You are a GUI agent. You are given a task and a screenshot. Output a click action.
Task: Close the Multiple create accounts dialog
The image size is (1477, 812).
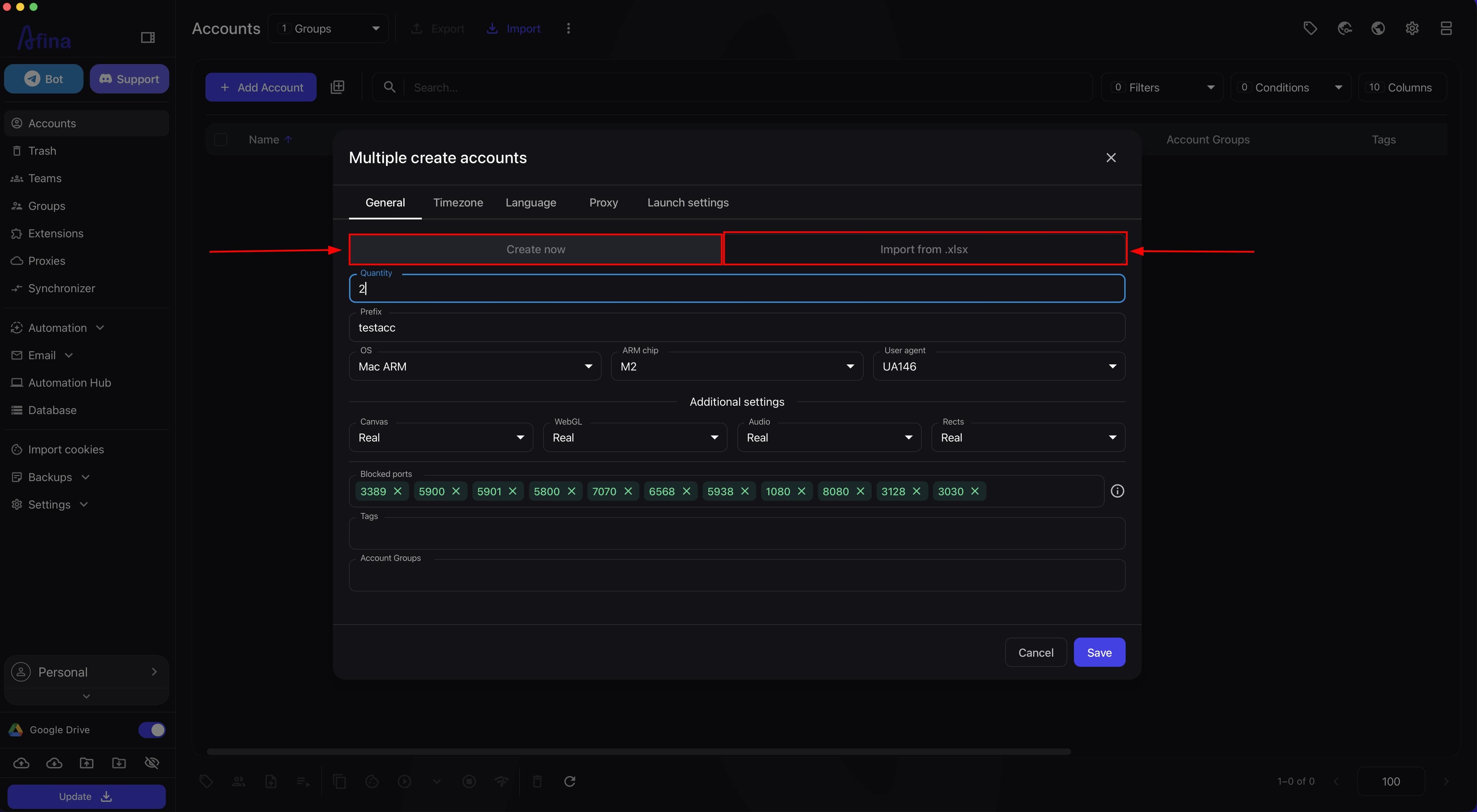click(x=1111, y=158)
